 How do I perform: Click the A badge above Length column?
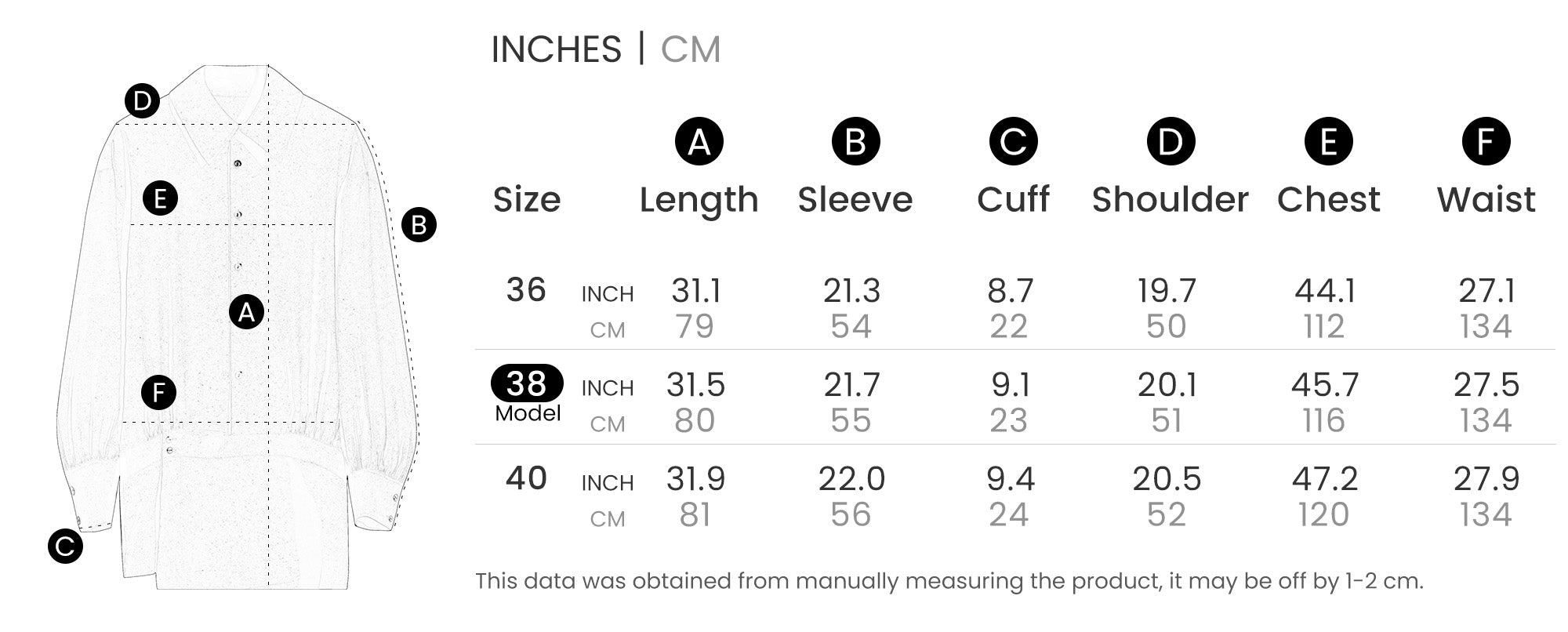click(699, 142)
